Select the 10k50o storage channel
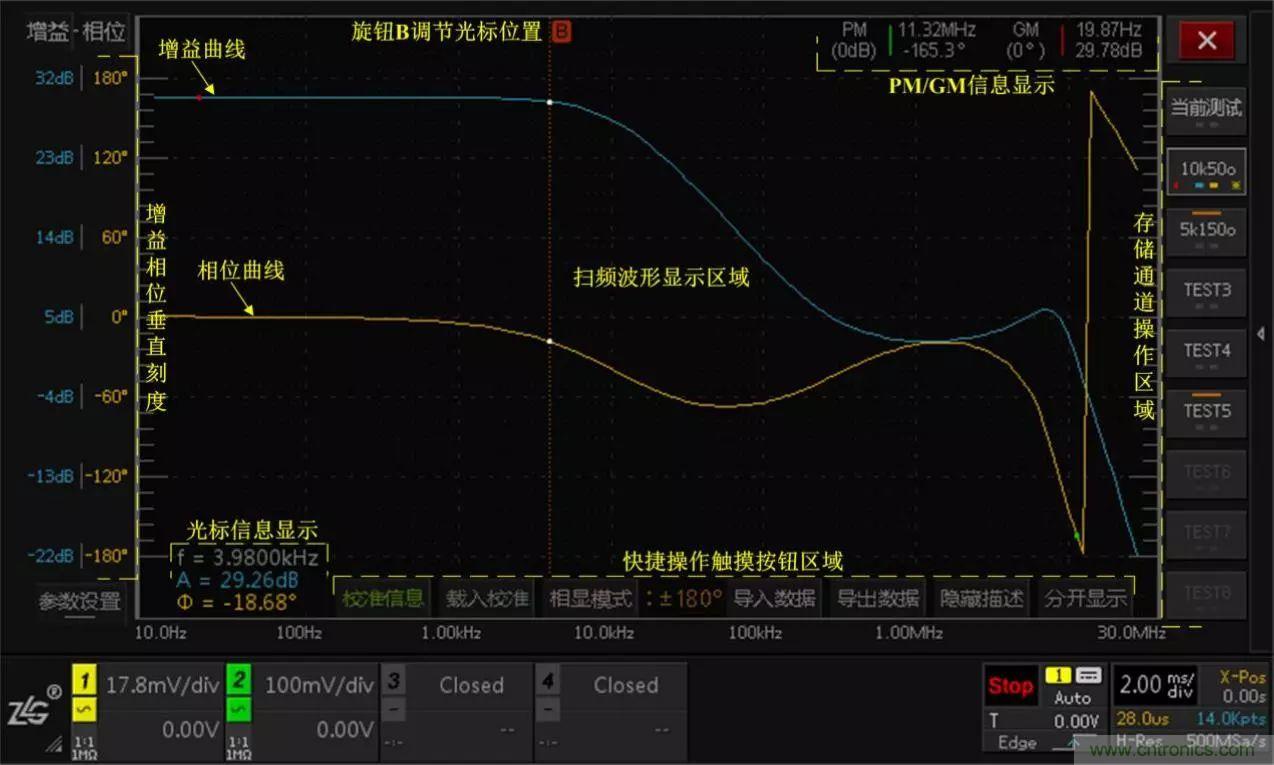Screen dimensions: 1274x765 point(1206,170)
